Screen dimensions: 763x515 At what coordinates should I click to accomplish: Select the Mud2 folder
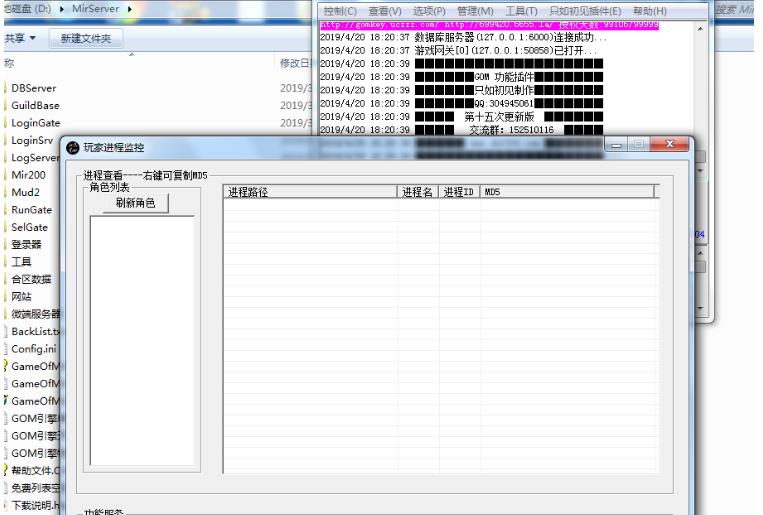(26, 192)
